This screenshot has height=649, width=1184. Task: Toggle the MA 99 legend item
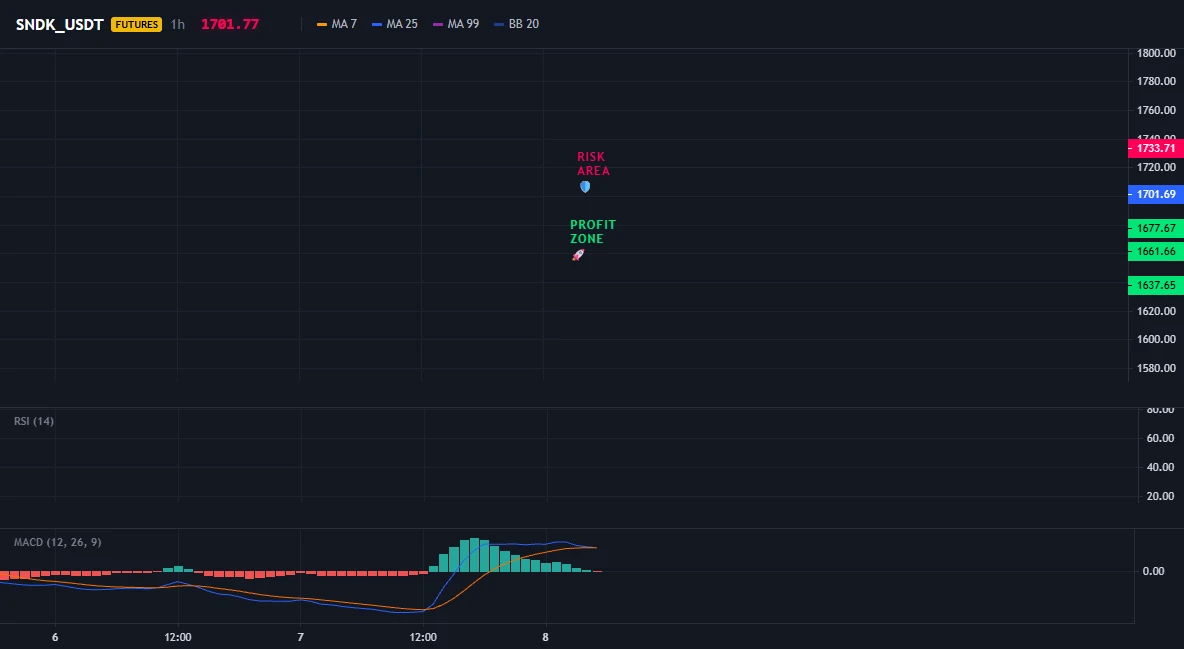[456, 24]
